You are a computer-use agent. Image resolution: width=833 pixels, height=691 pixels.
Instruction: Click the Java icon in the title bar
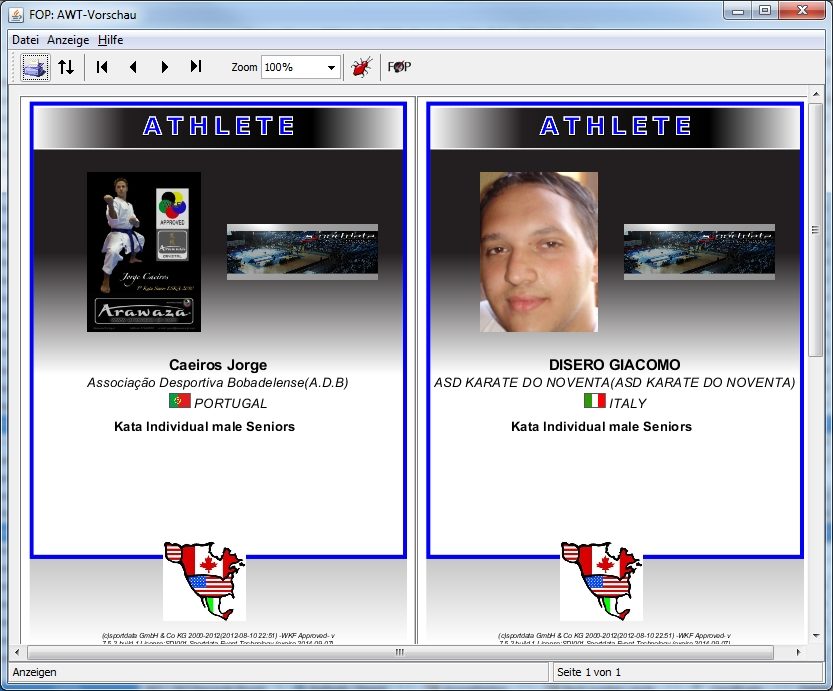[x=16, y=14]
